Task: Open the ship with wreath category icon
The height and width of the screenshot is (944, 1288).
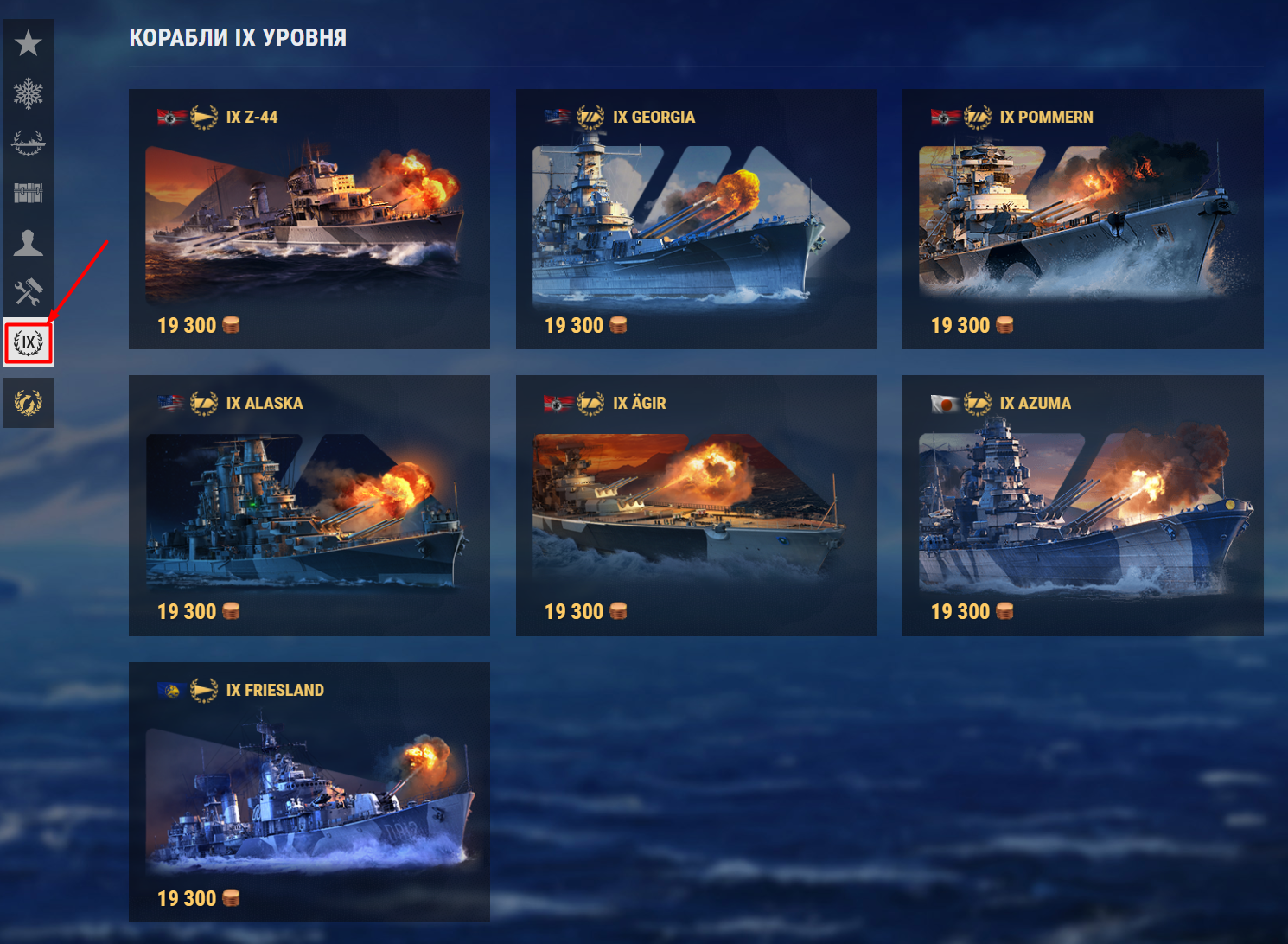Action: (x=29, y=143)
